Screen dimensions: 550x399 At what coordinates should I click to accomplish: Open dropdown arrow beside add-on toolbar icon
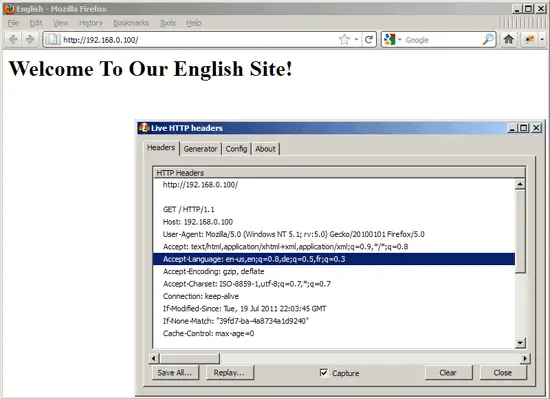[542, 39]
